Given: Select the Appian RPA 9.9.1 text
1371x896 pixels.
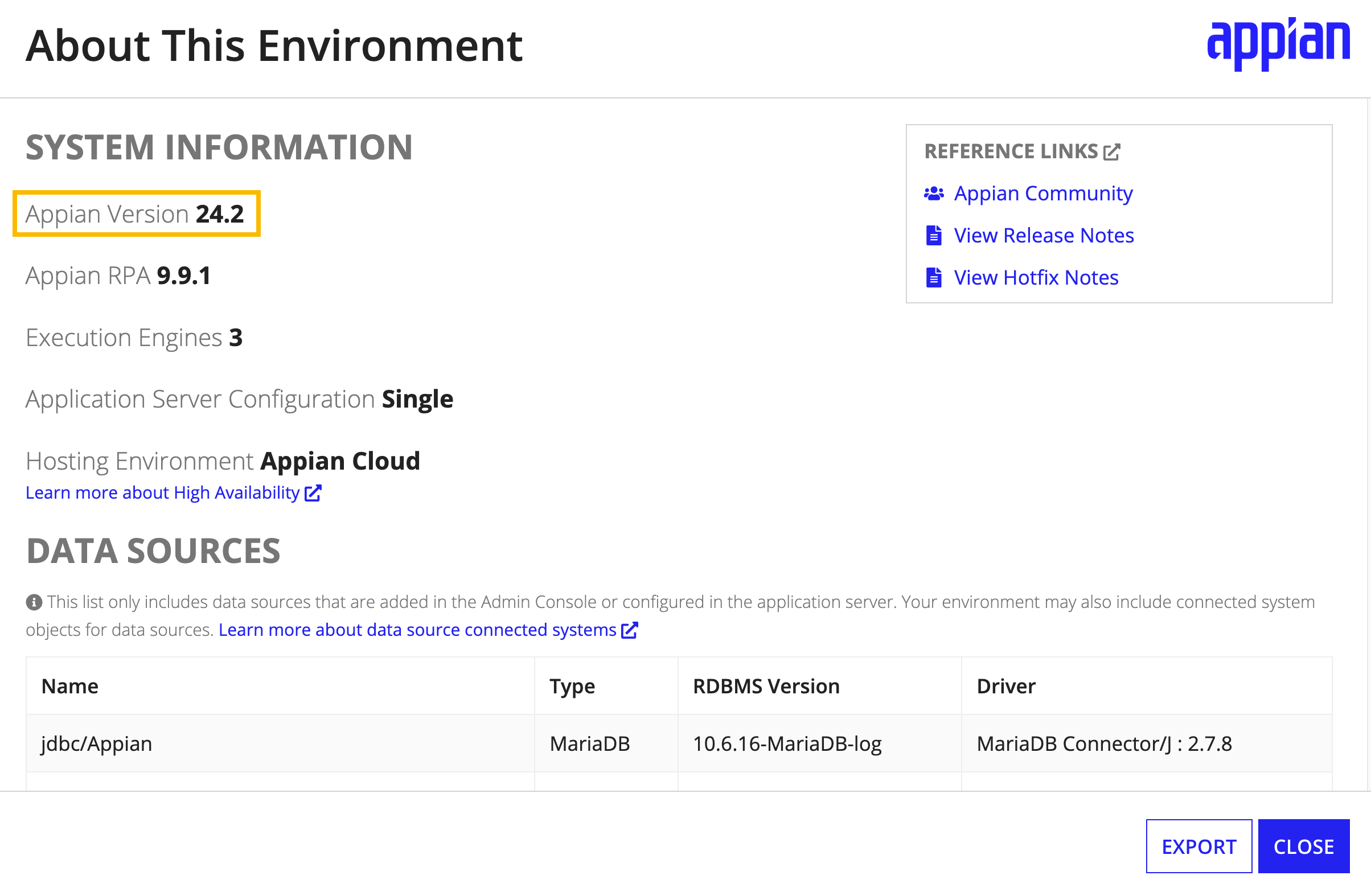Looking at the screenshot, I should pos(118,276).
